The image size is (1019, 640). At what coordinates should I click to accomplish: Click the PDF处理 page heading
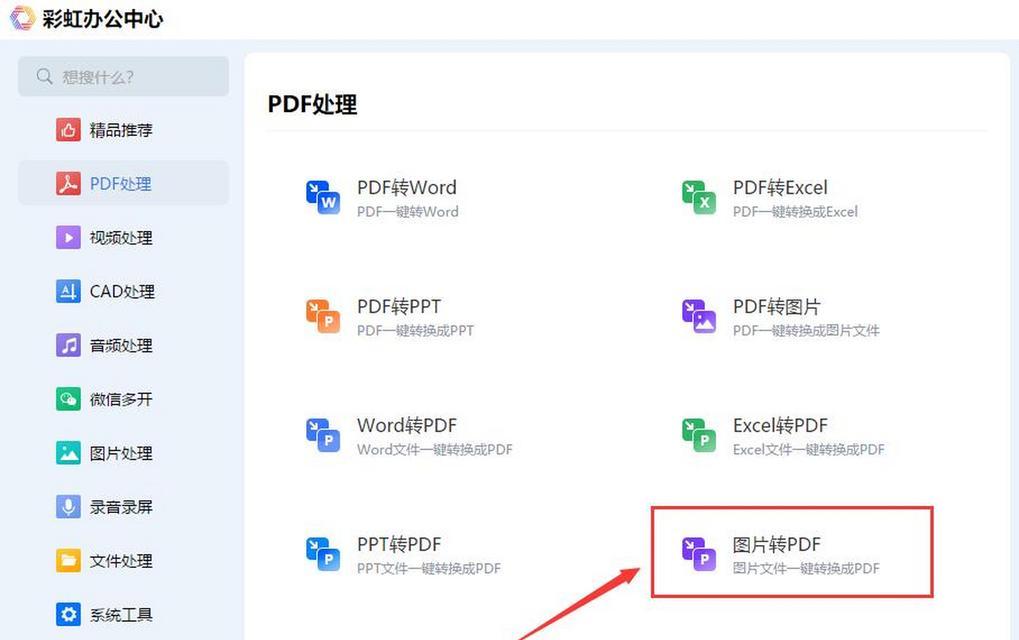313,104
